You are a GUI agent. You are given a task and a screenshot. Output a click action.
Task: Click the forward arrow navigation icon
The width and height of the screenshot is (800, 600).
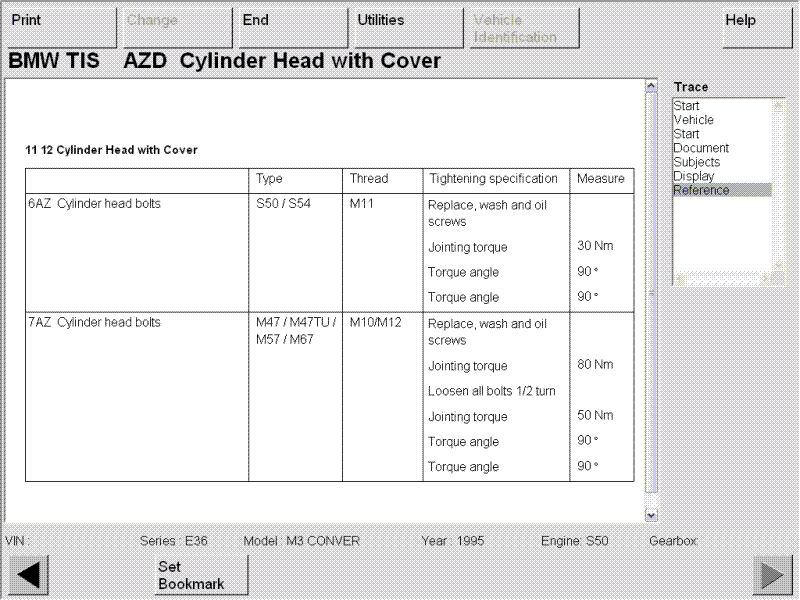click(x=771, y=575)
